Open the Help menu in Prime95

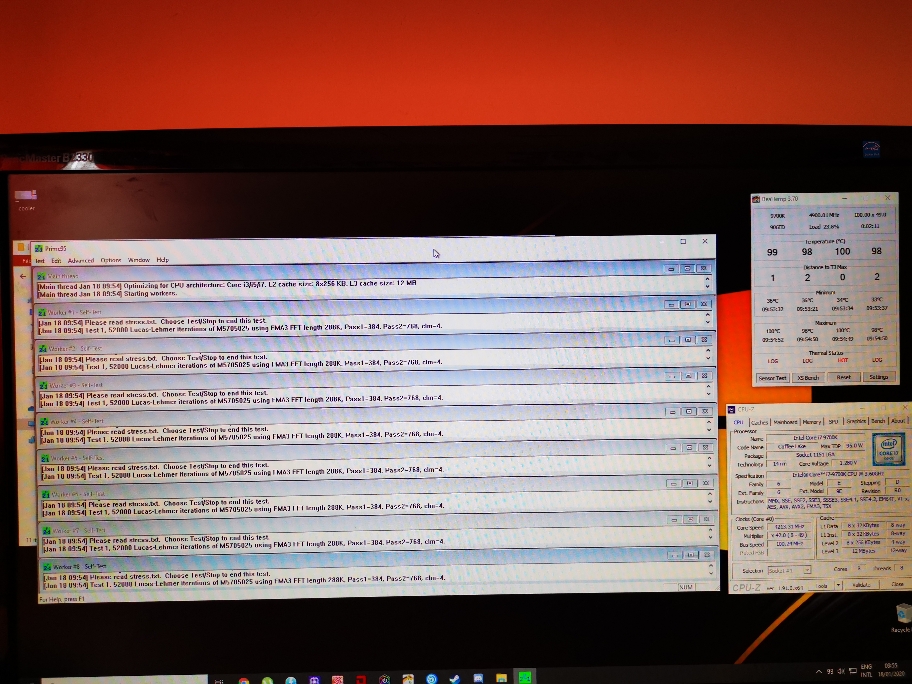(x=162, y=260)
